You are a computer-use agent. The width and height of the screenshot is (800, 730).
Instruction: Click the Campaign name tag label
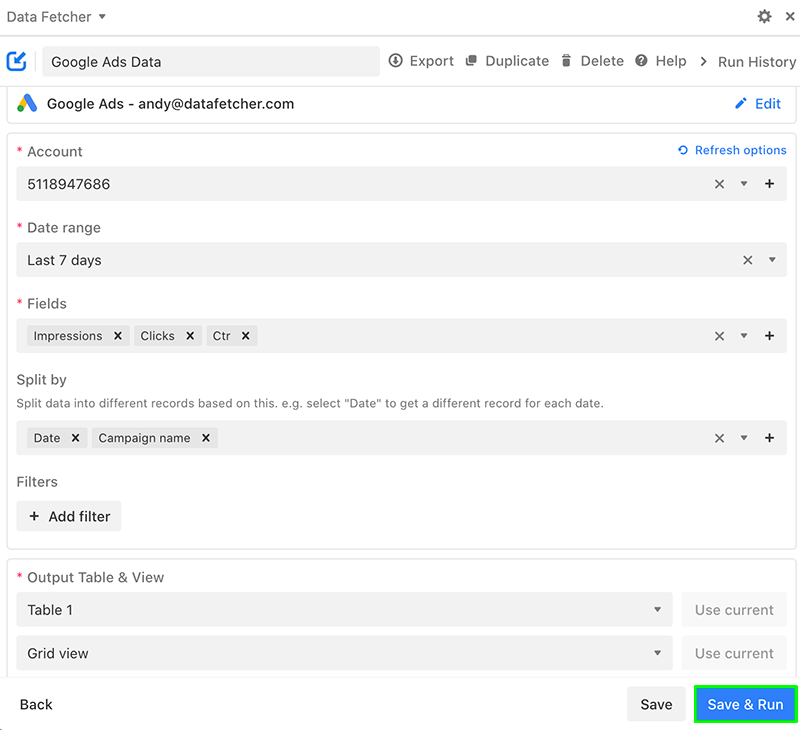[x=144, y=438]
